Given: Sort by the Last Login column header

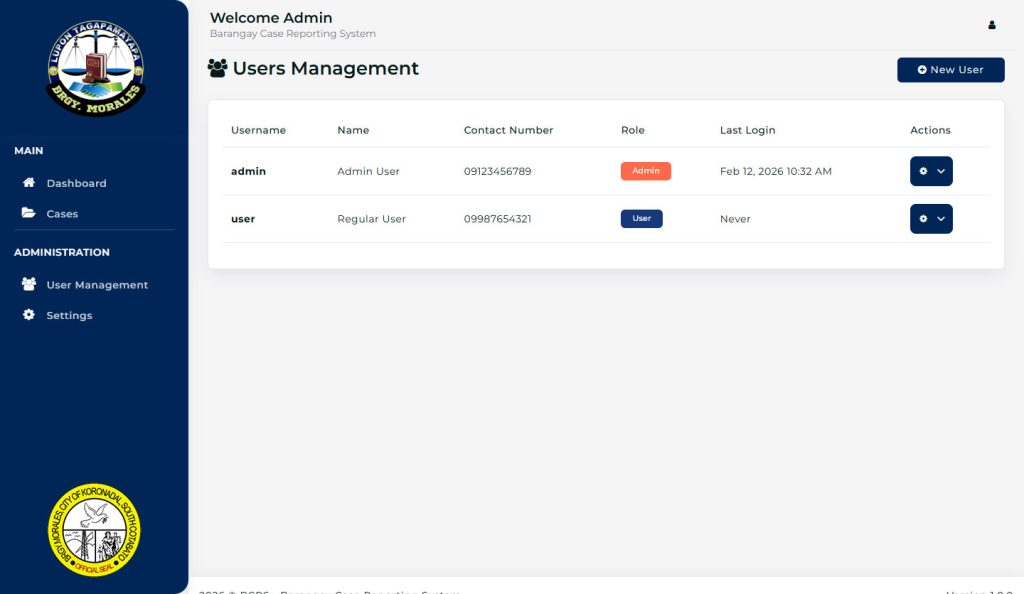Looking at the screenshot, I should click(747, 130).
